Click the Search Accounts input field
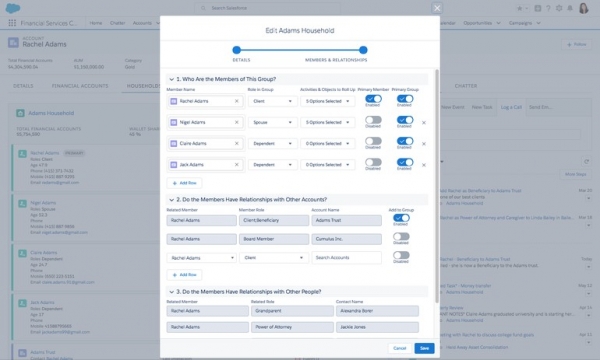This screenshot has width=600, height=360. [347, 258]
